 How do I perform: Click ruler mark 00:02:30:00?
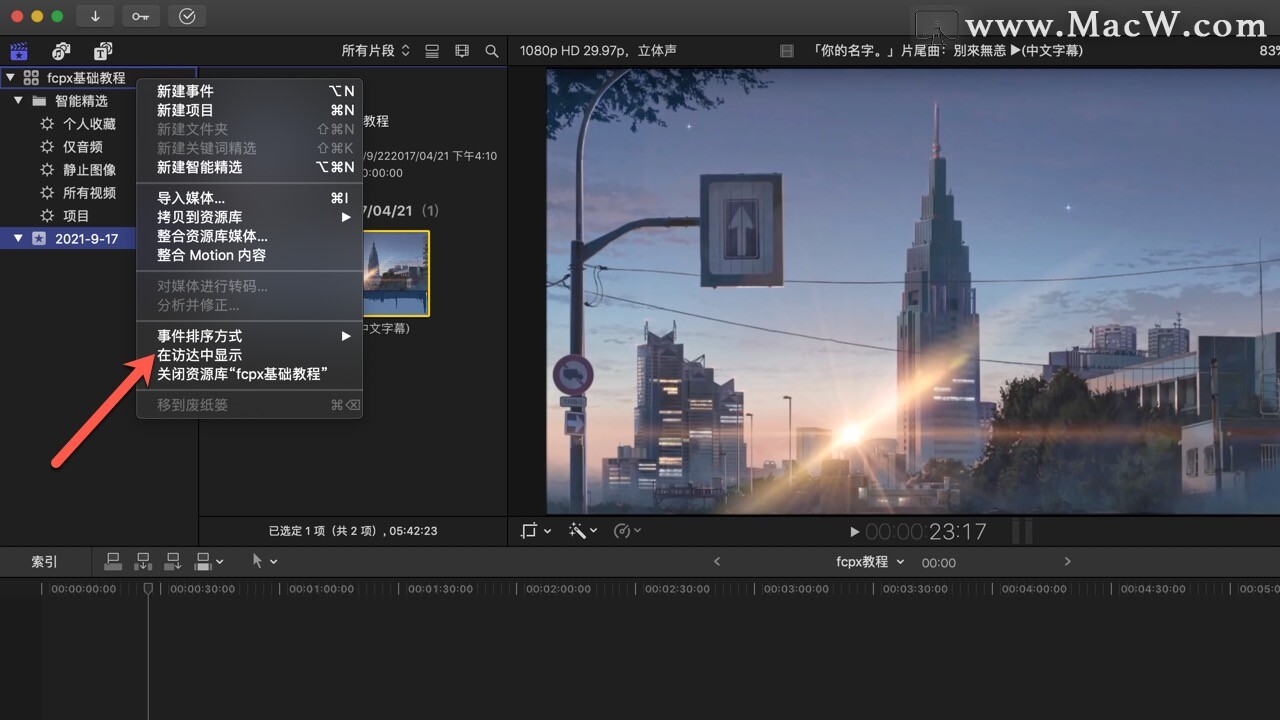click(677, 589)
